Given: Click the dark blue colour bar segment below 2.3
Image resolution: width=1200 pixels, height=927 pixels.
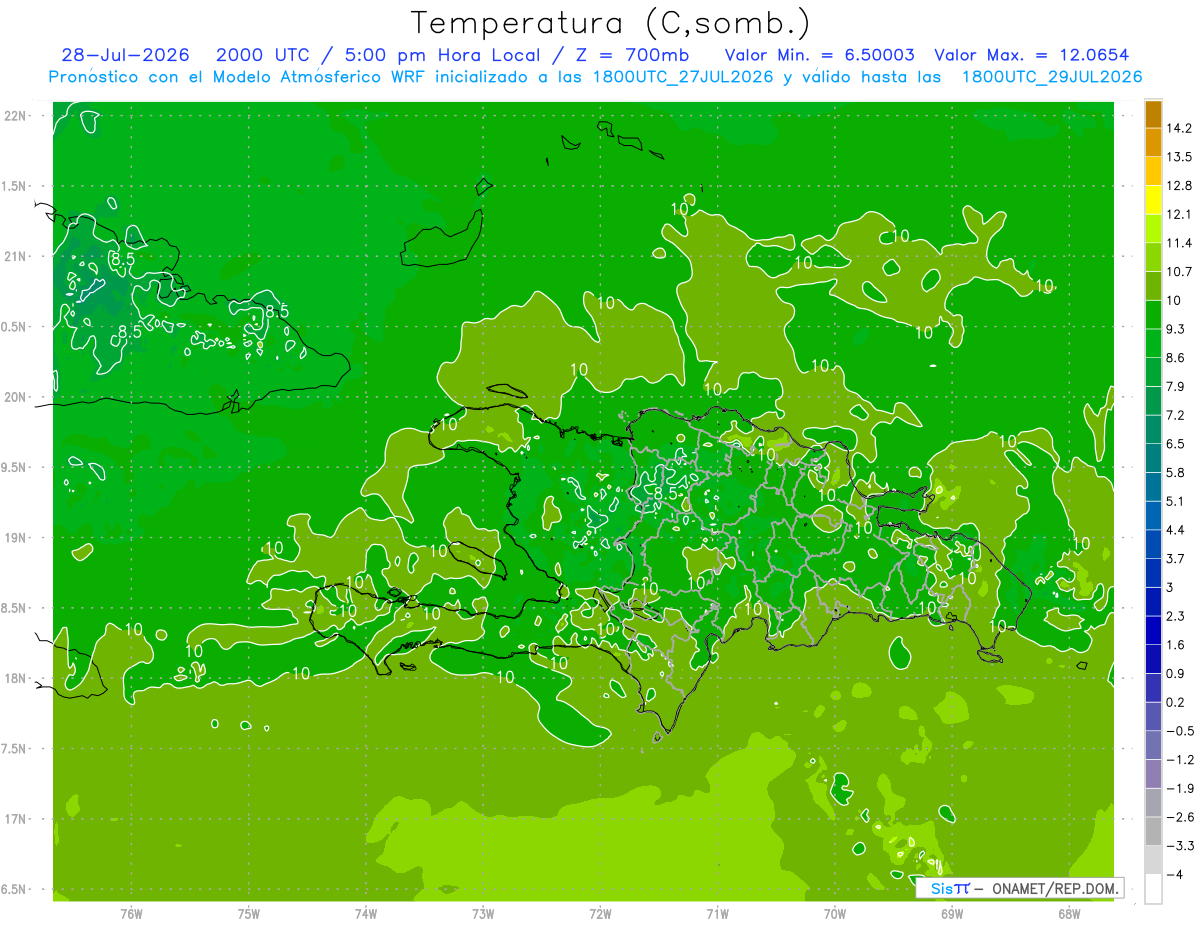Looking at the screenshot, I should point(1153,630).
